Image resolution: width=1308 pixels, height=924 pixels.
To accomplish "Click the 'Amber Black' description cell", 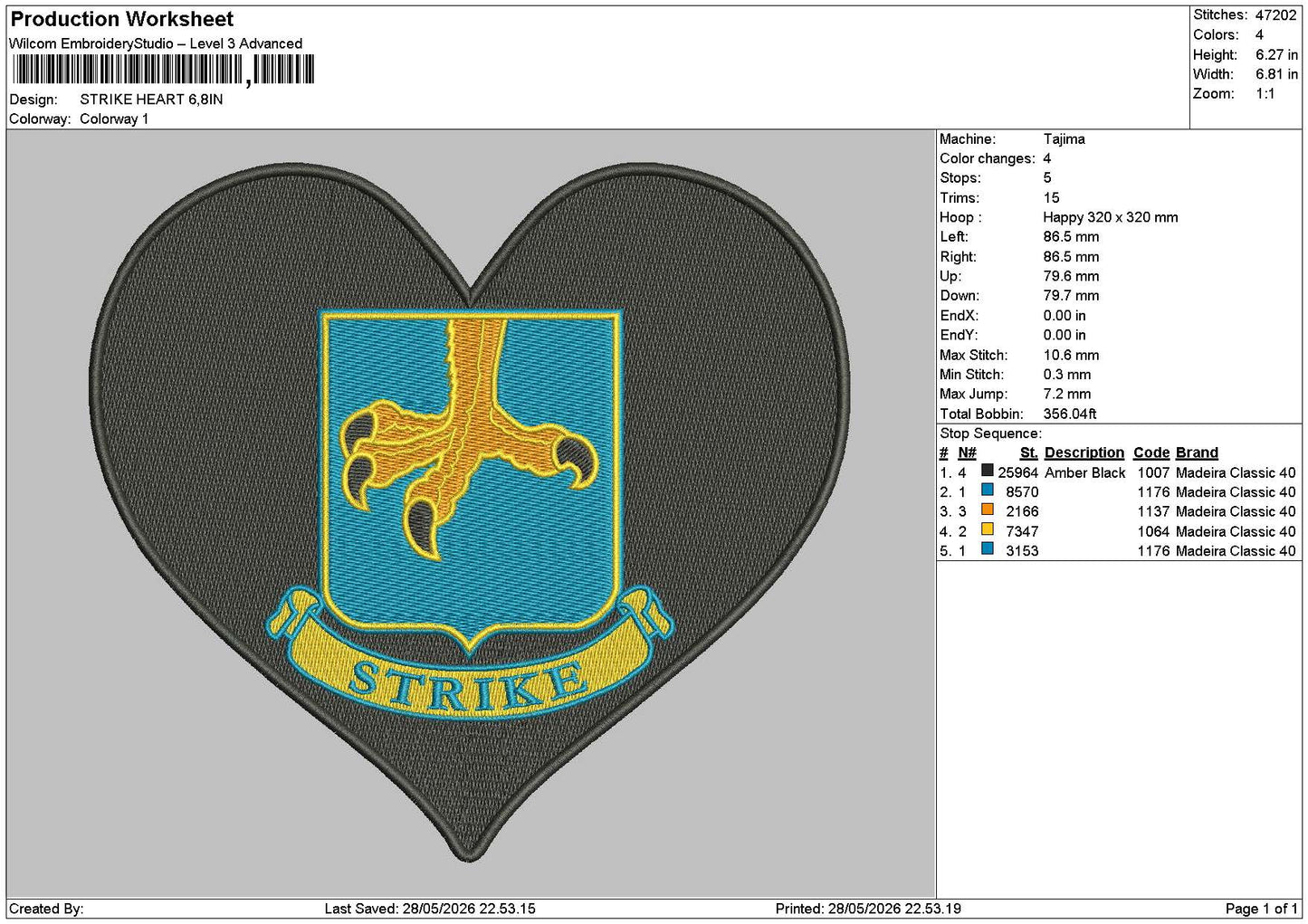I will coord(1084,473).
